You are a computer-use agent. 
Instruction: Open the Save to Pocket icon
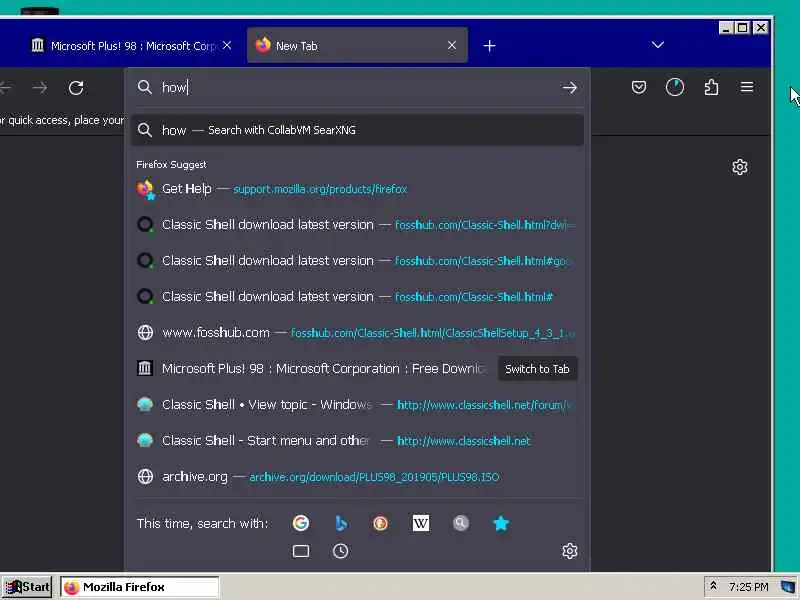(x=639, y=87)
